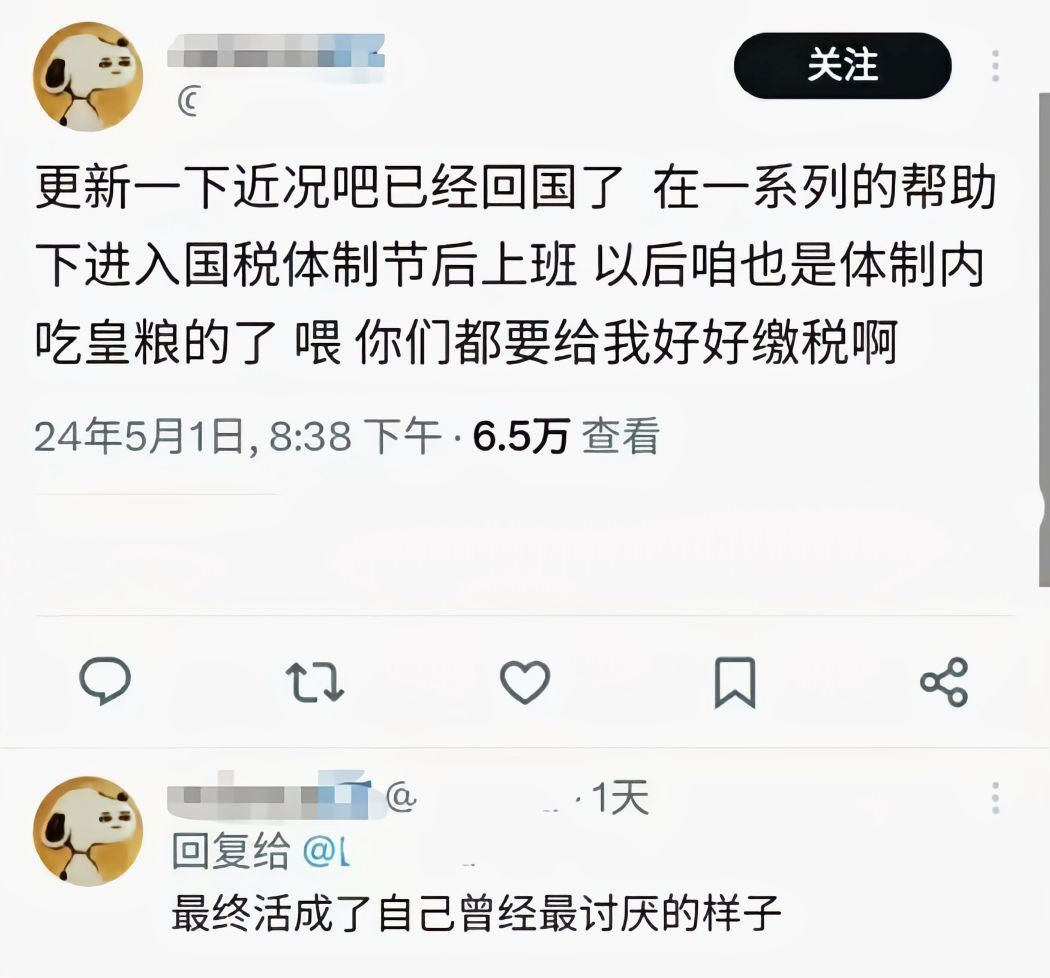Open the reply author's avatar

88,831
